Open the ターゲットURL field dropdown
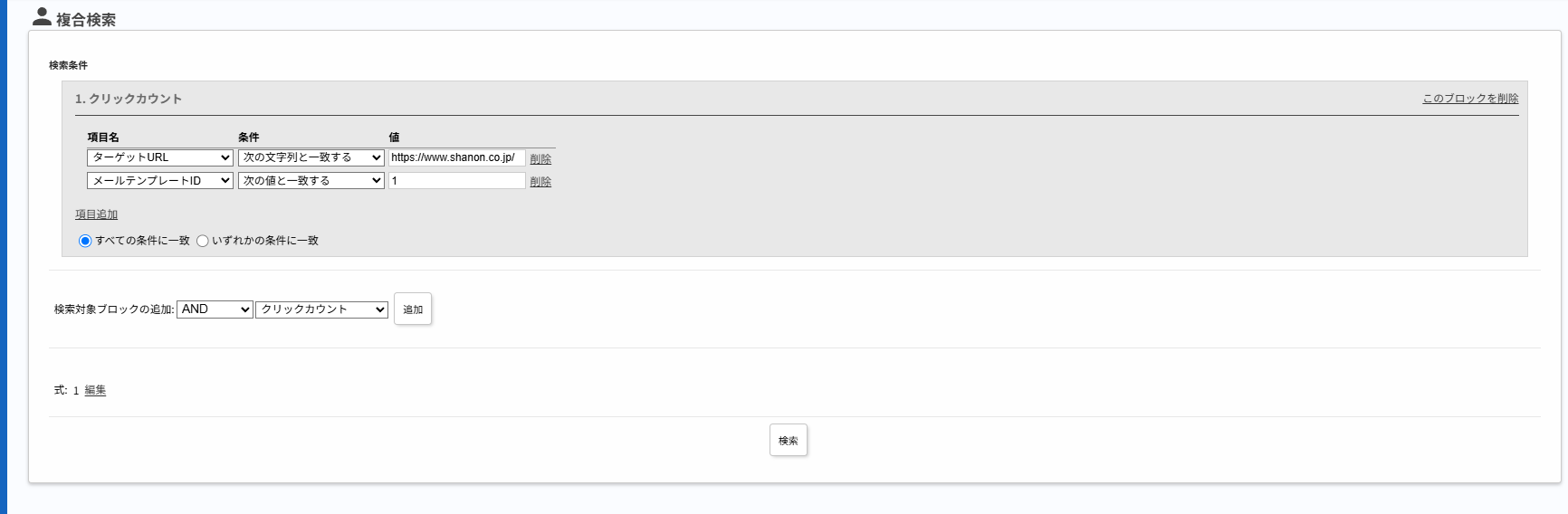The height and width of the screenshot is (514, 1568). (x=160, y=157)
